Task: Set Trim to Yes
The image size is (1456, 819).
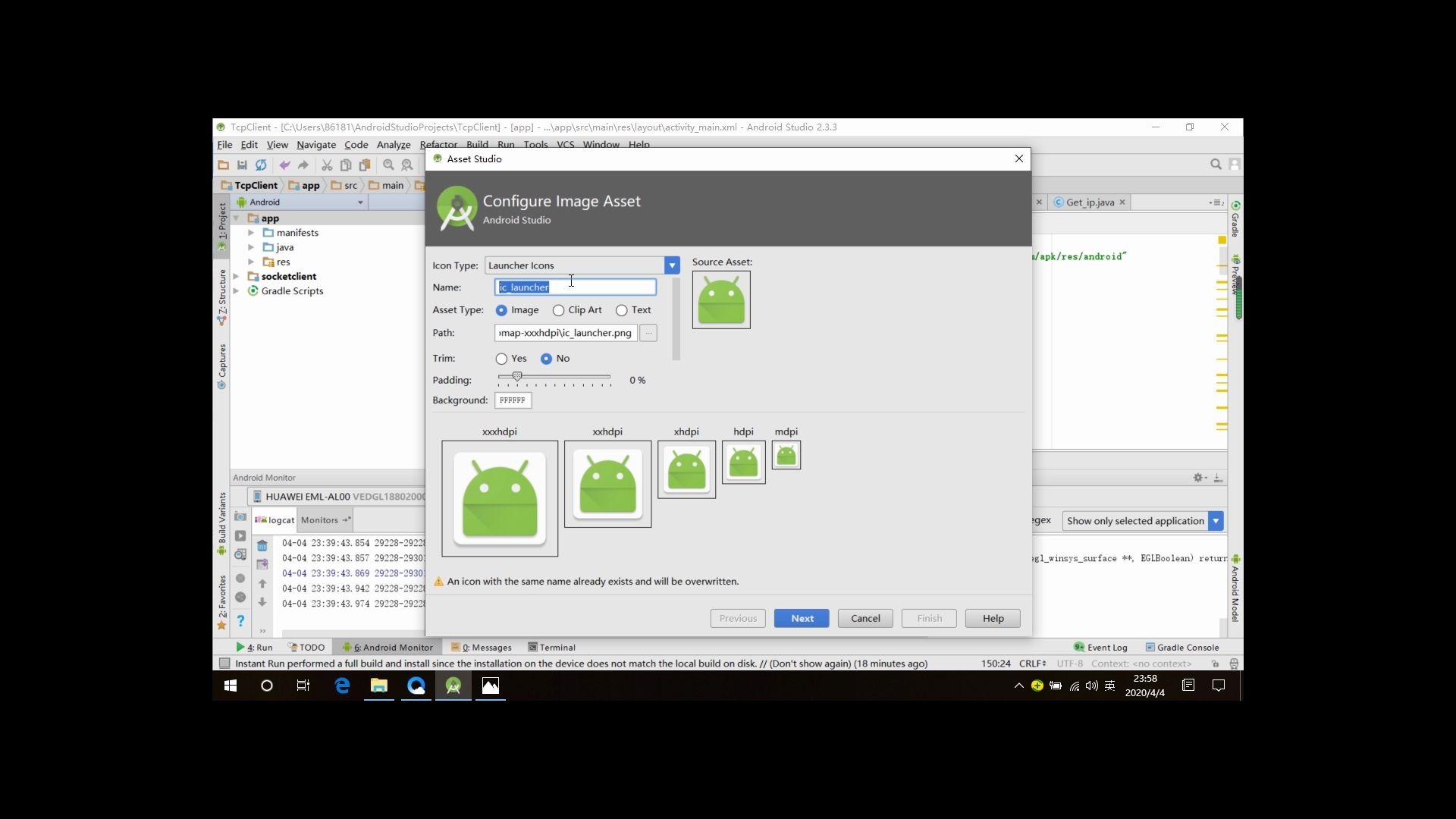Action: pyautogui.click(x=500, y=358)
